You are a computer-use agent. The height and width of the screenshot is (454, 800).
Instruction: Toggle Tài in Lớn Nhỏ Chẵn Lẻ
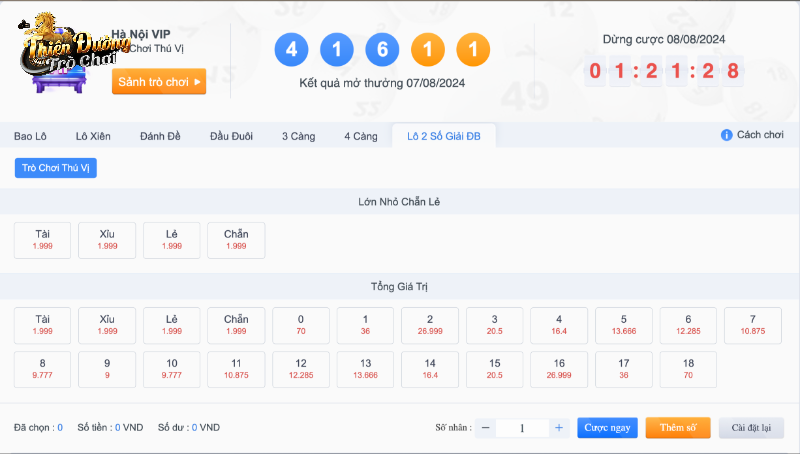tap(42, 240)
